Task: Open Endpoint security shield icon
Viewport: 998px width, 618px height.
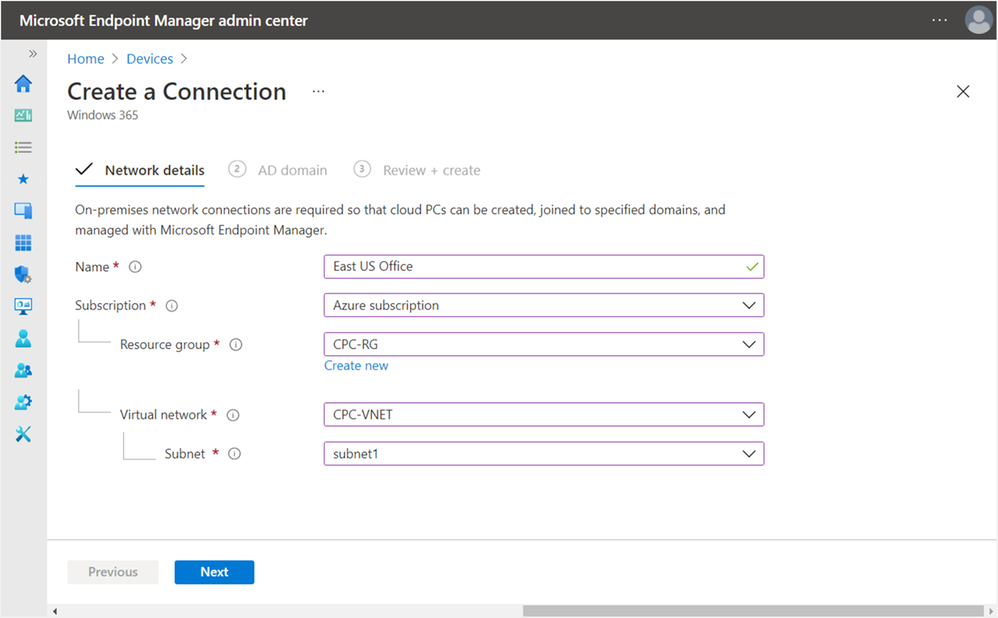Action: click(x=23, y=274)
